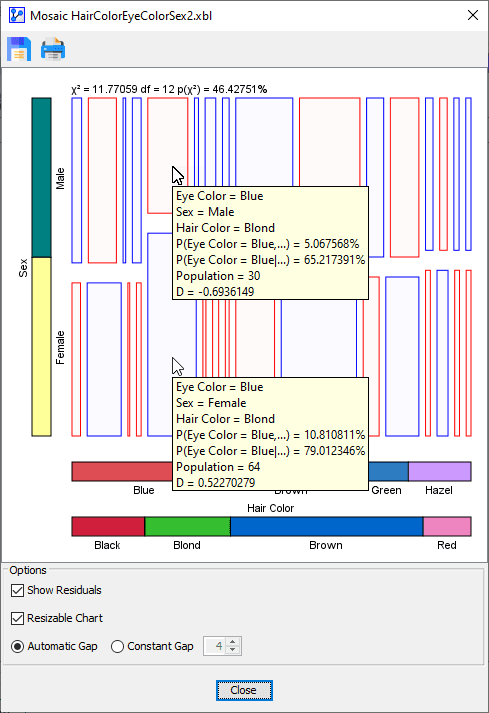Select the Automatic Gap radio button
This screenshot has height=713, width=489.
click(x=17, y=646)
